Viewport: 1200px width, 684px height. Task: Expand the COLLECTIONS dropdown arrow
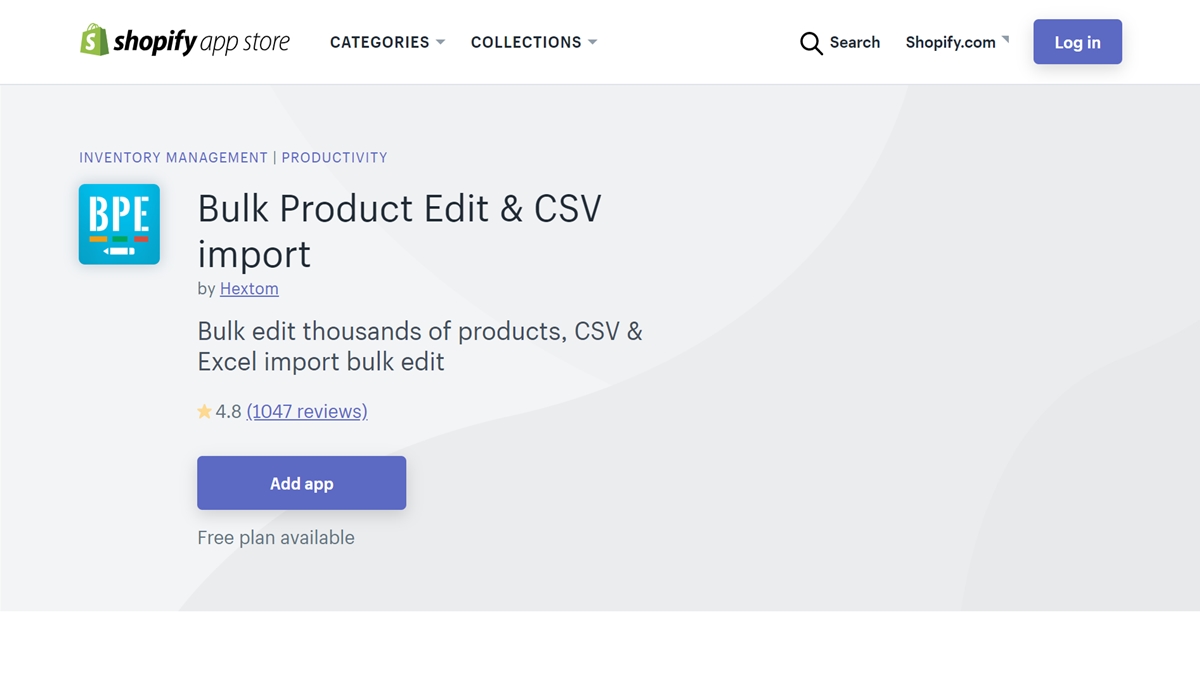point(592,42)
